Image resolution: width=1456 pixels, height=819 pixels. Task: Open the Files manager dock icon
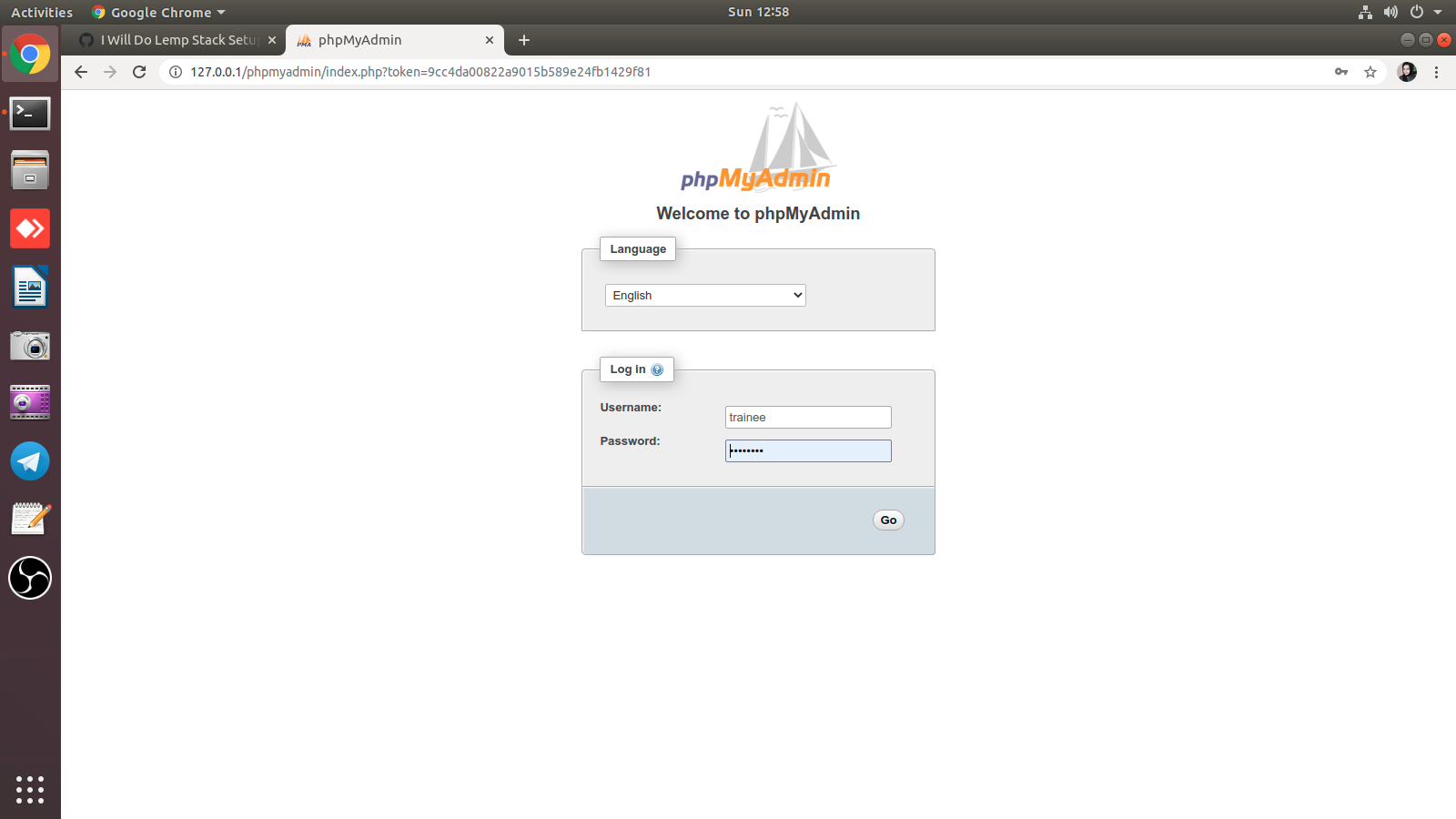coord(30,170)
